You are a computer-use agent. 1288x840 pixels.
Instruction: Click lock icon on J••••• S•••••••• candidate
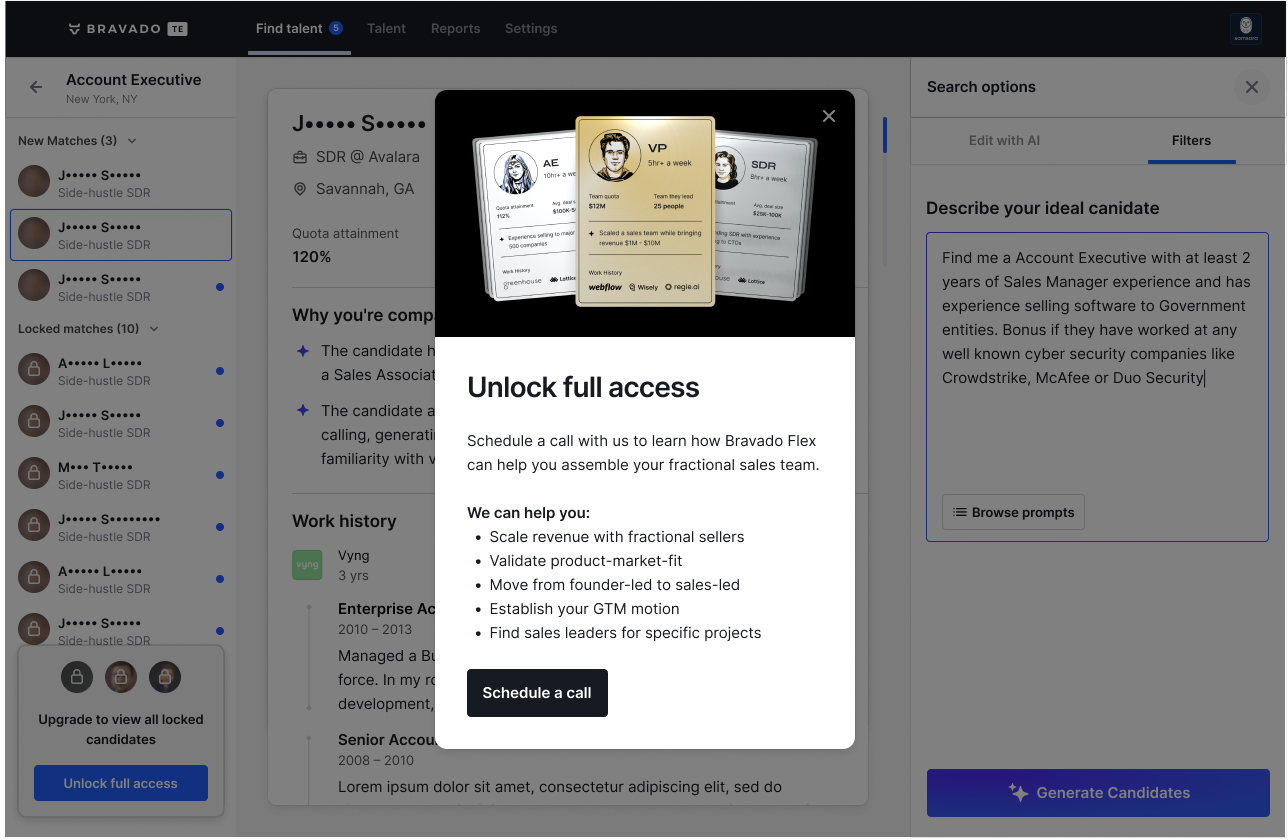34,526
